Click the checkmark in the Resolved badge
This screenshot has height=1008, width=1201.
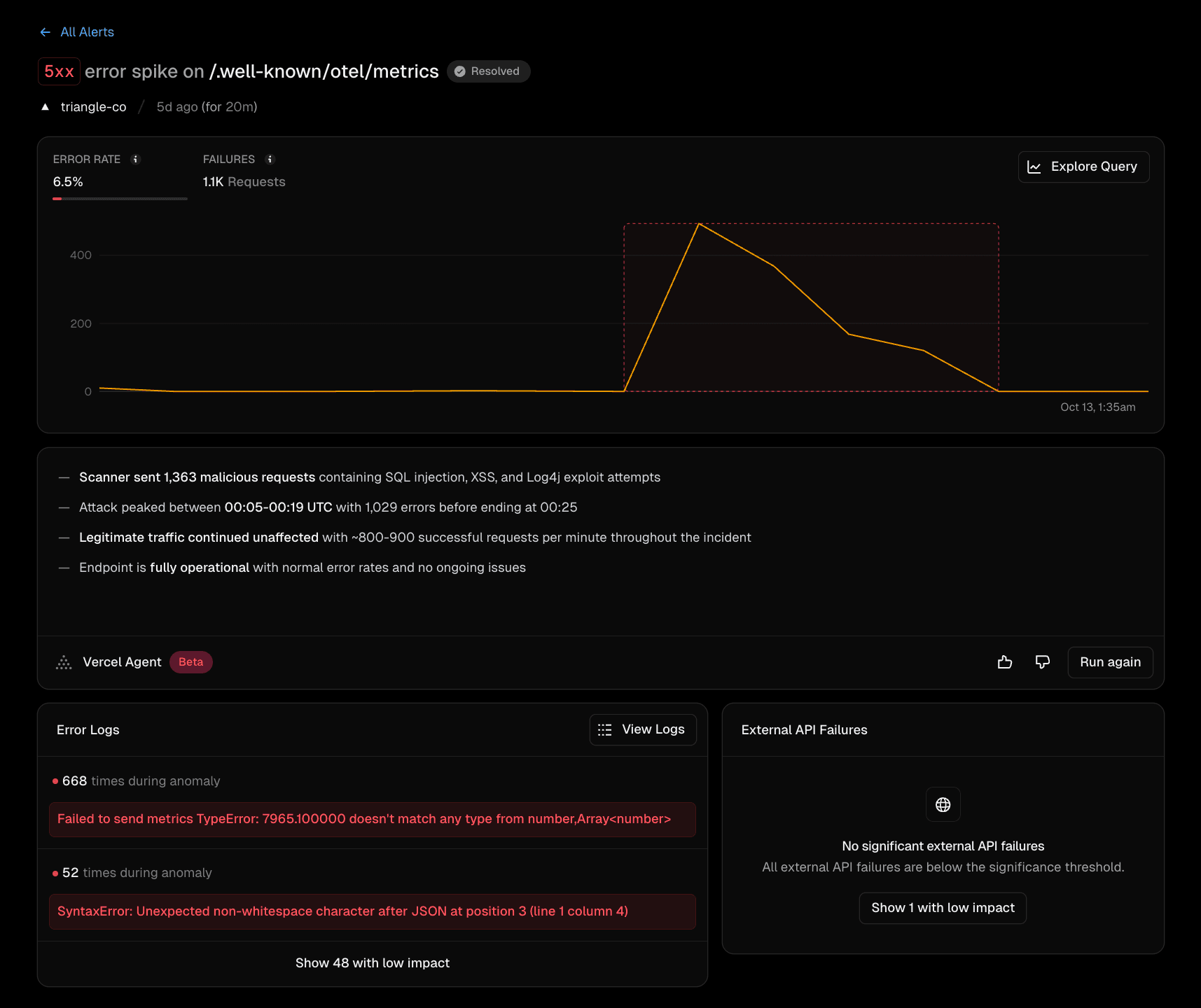point(461,71)
